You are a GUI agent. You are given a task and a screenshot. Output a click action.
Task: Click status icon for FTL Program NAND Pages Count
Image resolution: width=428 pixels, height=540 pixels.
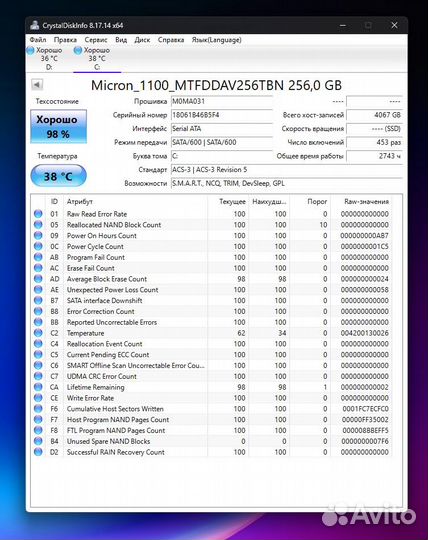tap(38, 430)
